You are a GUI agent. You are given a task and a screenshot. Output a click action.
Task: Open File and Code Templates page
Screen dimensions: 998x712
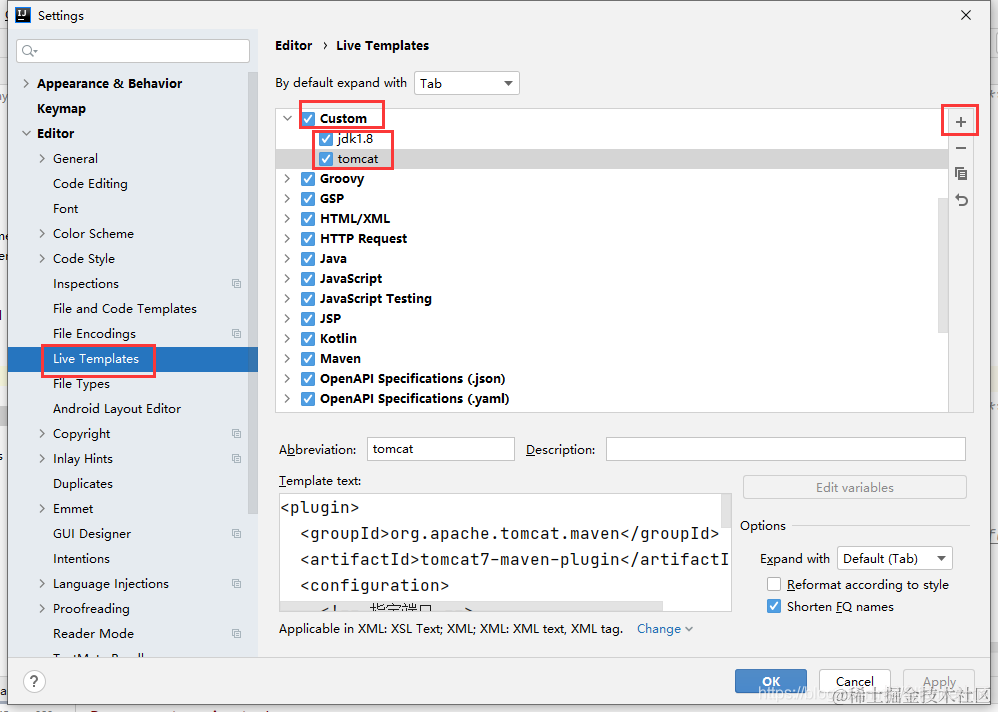pyautogui.click(x=125, y=309)
